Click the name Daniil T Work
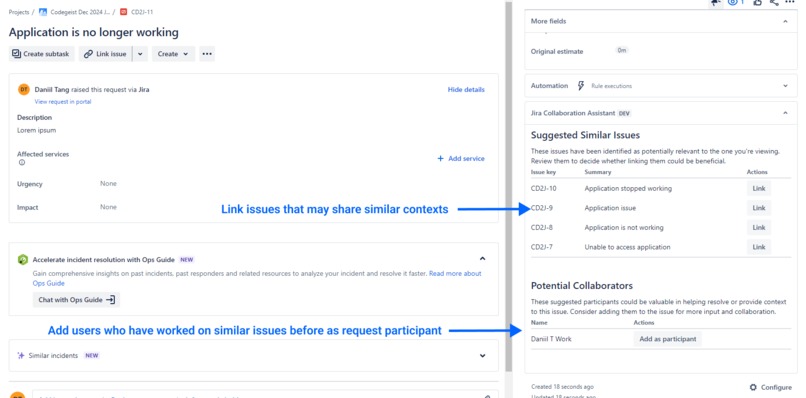Viewport: 806px width, 398px height. click(x=551, y=339)
